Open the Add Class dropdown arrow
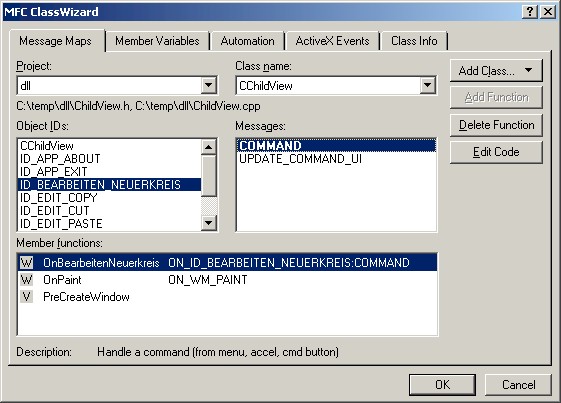This screenshot has height=403, width=561. [x=528, y=71]
